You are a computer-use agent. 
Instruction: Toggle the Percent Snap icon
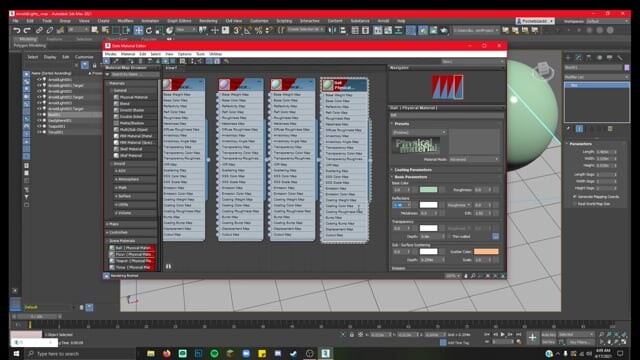258,30
